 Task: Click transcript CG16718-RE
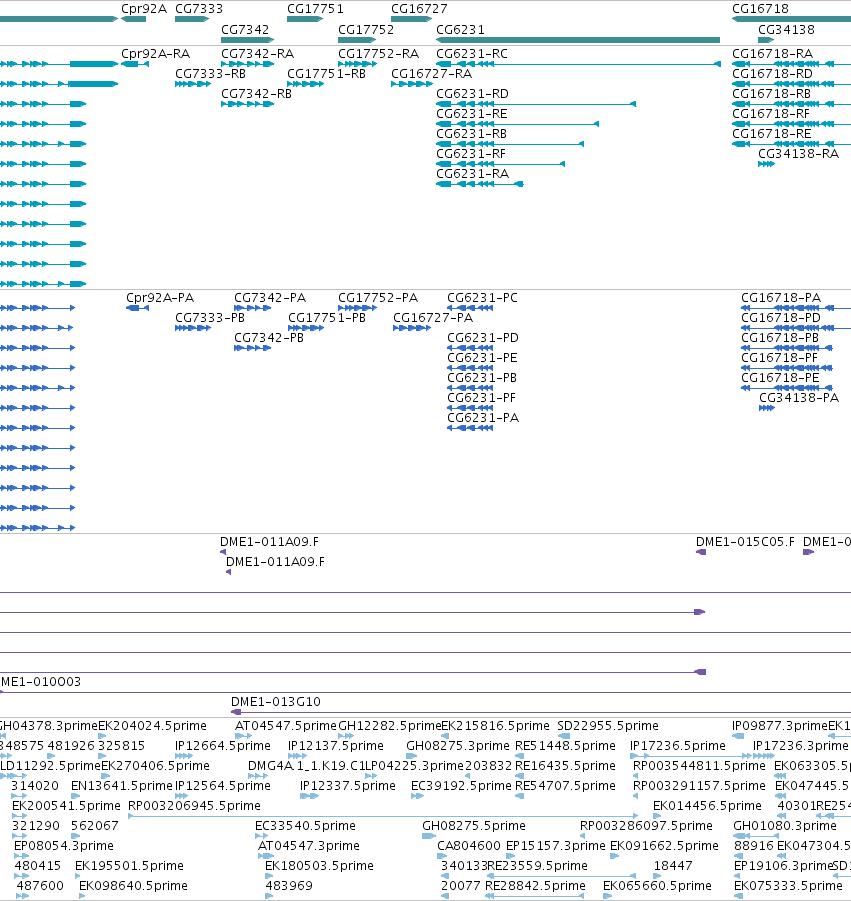[x=772, y=133]
